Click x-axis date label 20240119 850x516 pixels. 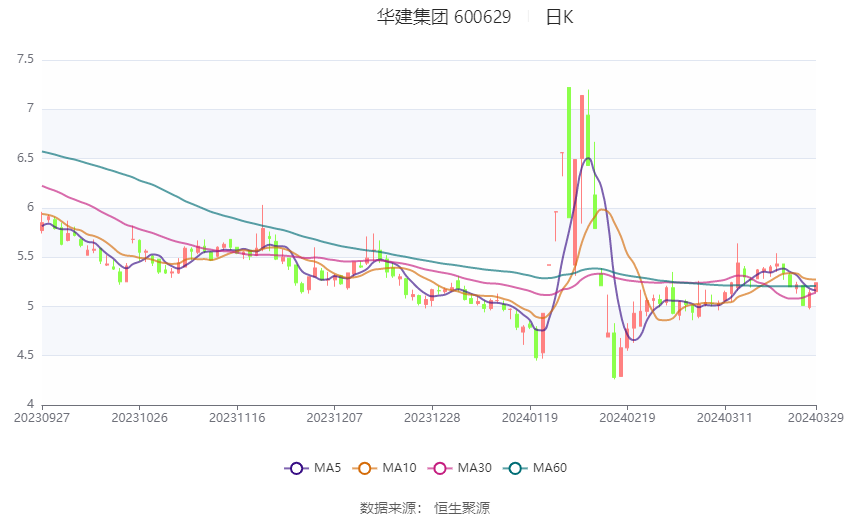coord(530,418)
